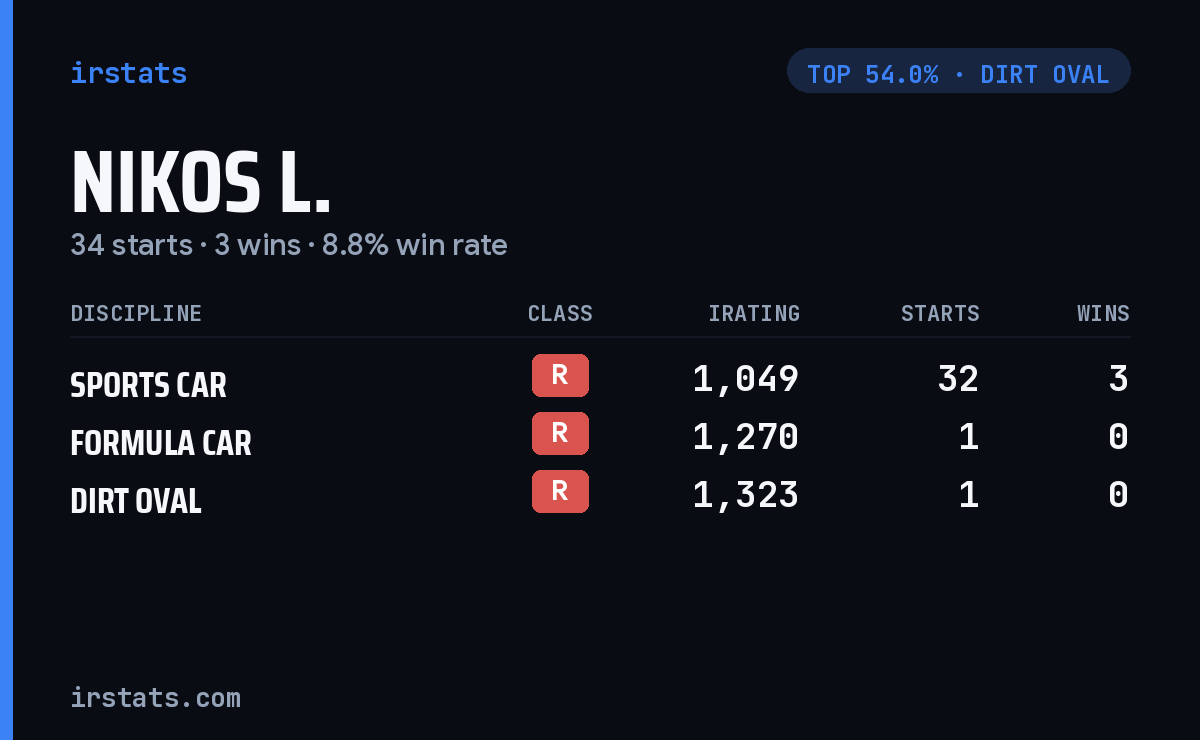1200x740 pixels.
Task: Open the irstats.com footer link
Action: (155, 698)
